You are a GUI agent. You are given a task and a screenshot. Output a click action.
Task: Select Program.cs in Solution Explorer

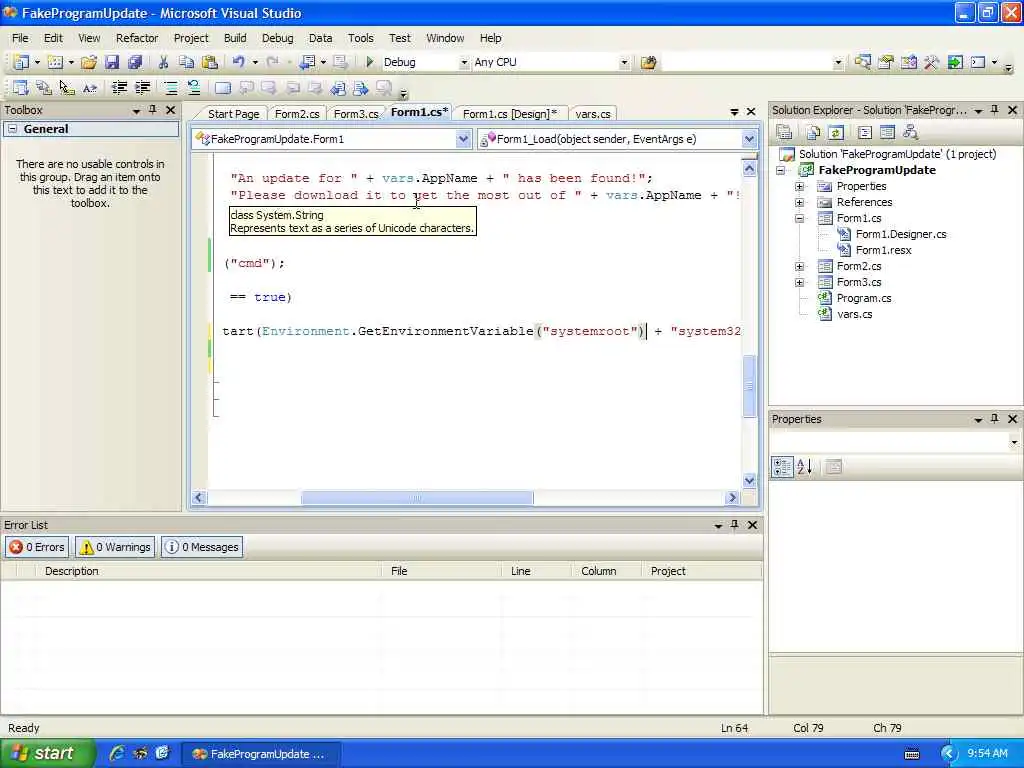tap(864, 298)
